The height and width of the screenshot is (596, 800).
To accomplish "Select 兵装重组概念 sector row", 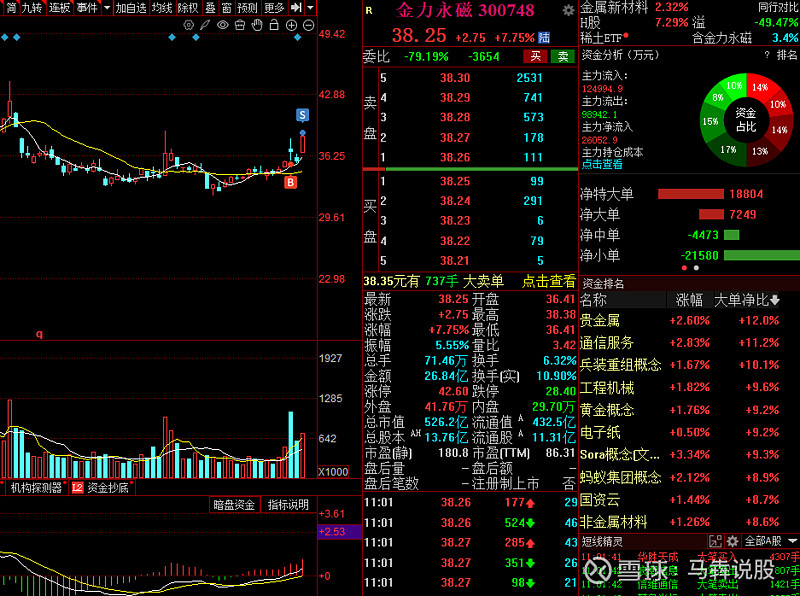I will pyautogui.click(x=689, y=365).
